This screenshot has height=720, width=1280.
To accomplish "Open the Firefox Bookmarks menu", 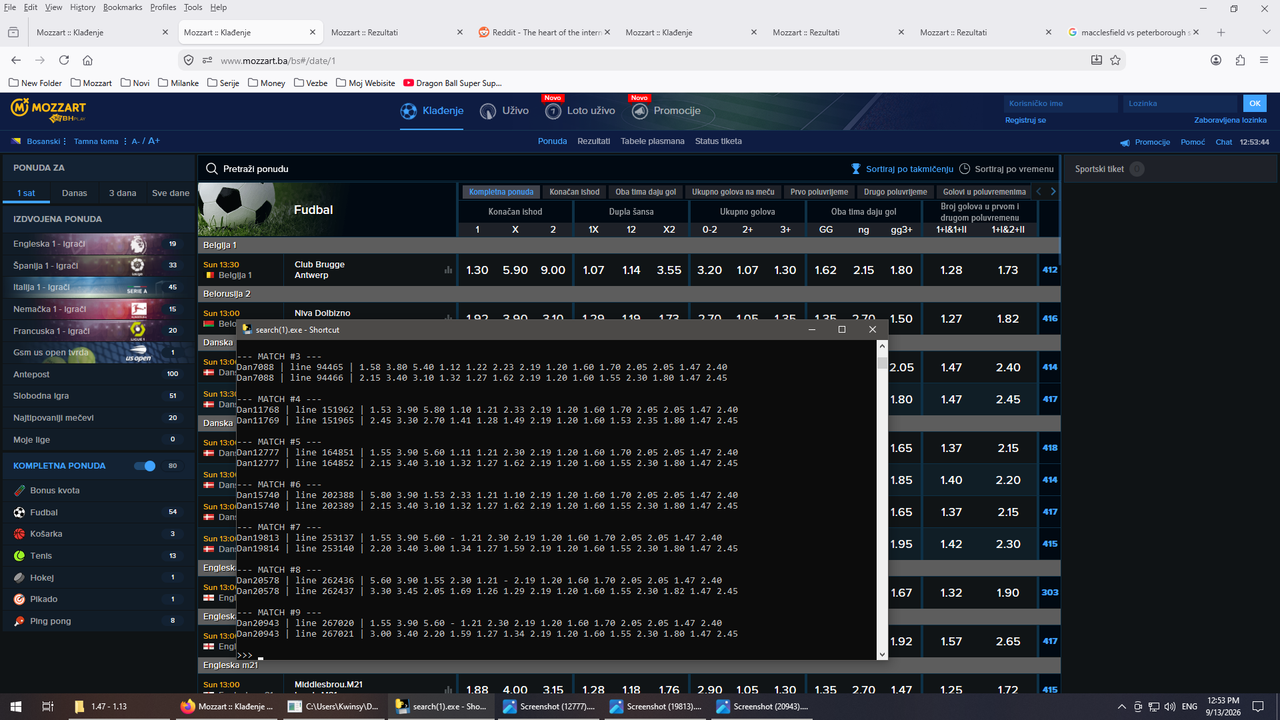I will click(123, 7).
